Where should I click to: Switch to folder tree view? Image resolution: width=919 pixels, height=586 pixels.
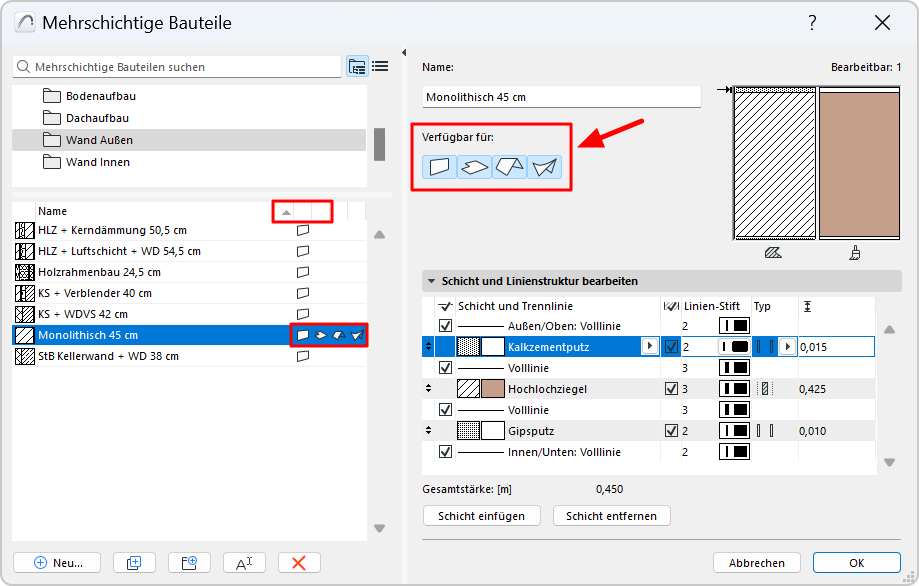(x=357, y=66)
